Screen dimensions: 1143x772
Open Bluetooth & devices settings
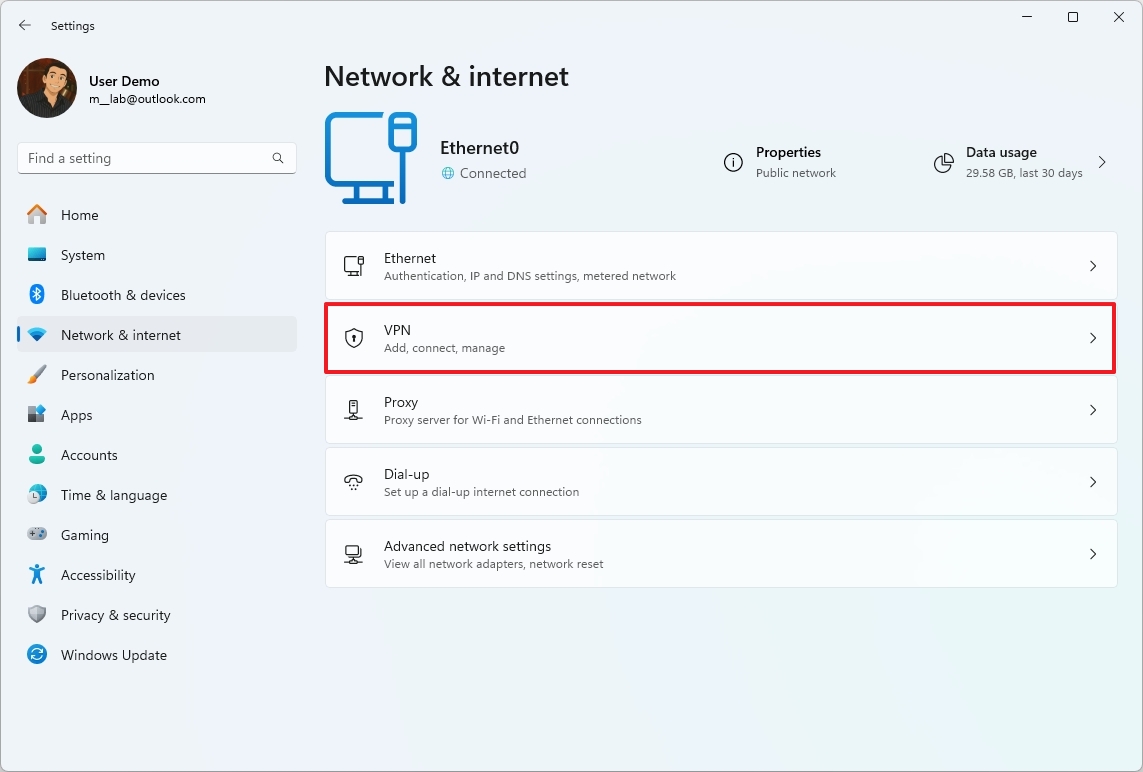(x=122, y=295)
